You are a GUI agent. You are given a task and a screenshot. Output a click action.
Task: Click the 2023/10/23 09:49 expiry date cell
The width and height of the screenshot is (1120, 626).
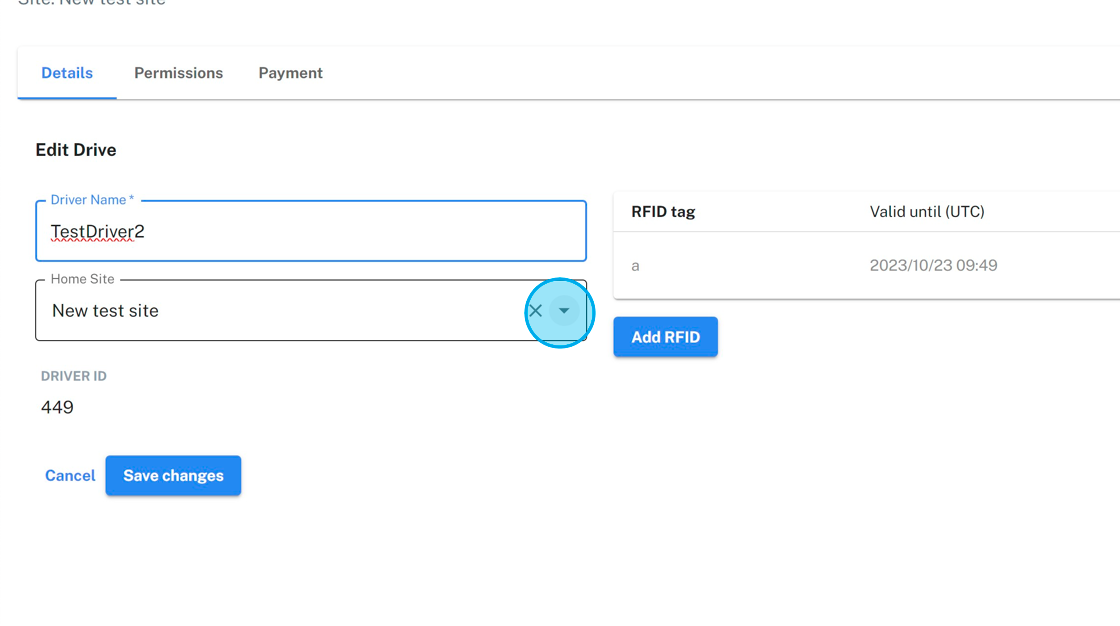(x=933, y=266)
